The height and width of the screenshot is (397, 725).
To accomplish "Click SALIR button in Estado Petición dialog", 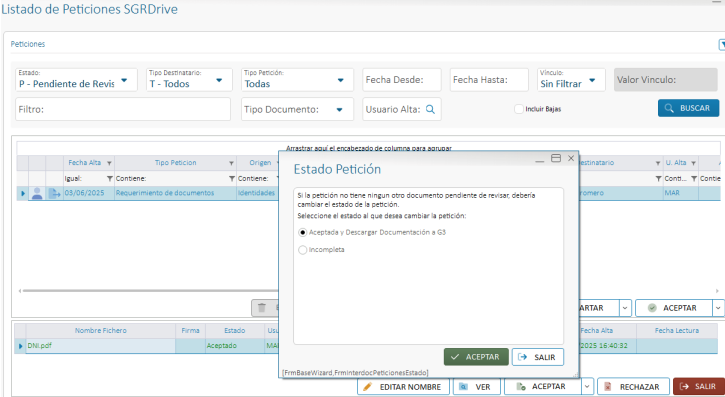I will click(x=538, y=357).
